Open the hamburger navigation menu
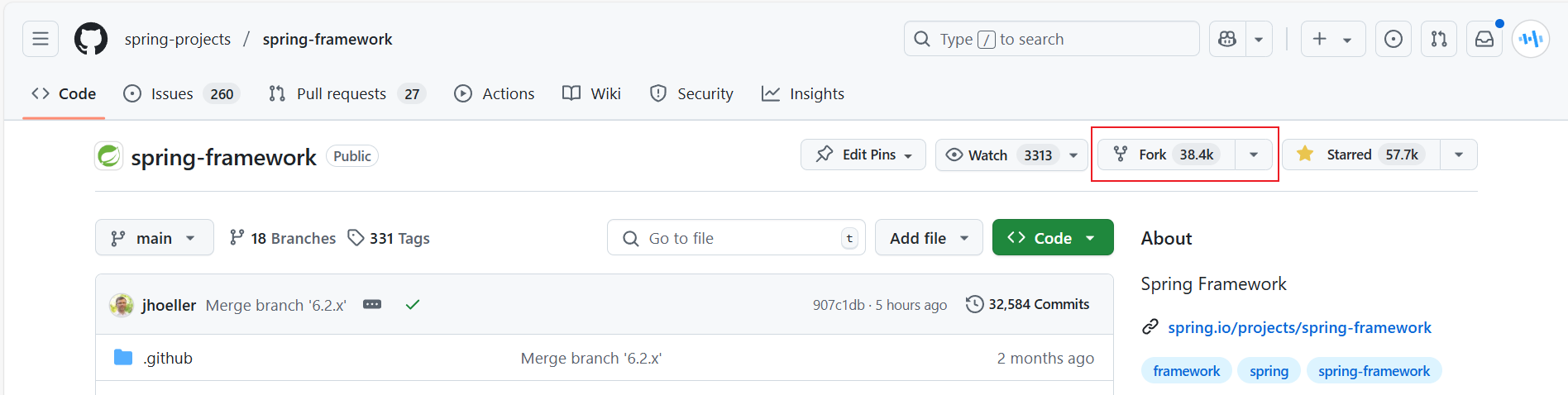This screenshot has width=1568, height=395. pyautogui.click(x=41, y=39)
